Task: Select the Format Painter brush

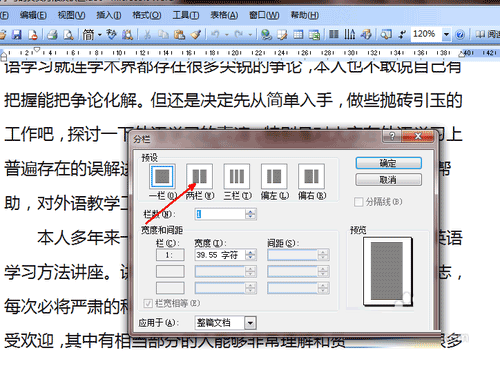Action: pyautogui.click(x=196, y=34)
